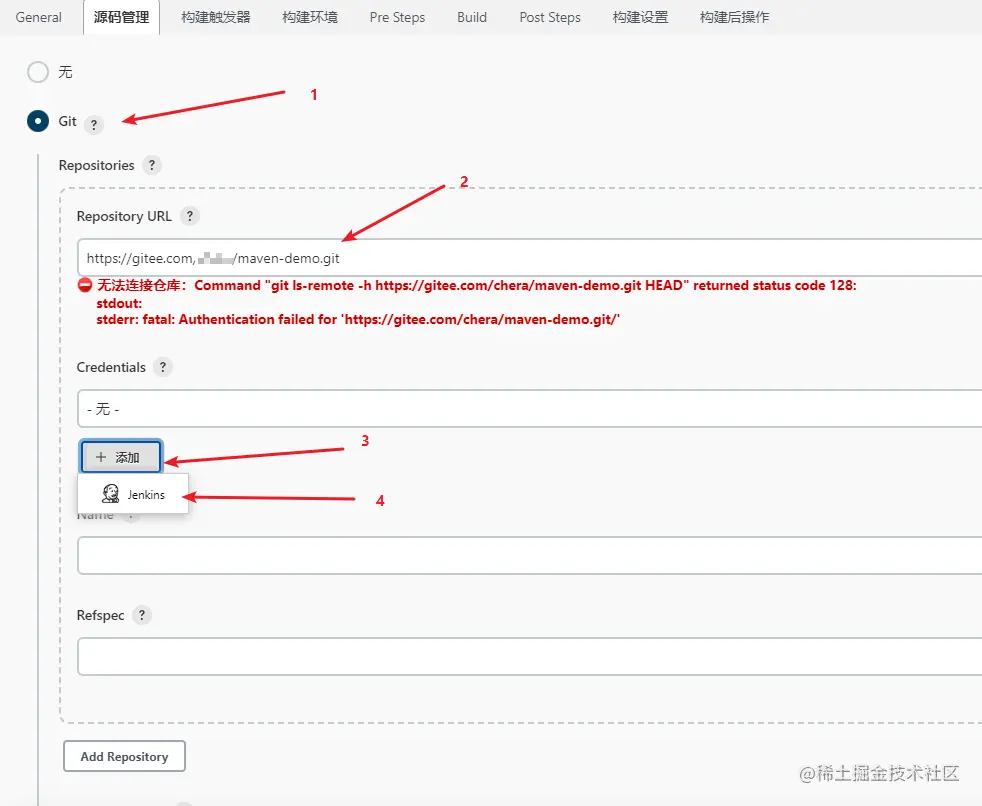Click the 'Repository URL' label
The width and height of the screenshot is (982, 806).
(x=124, y=216)
